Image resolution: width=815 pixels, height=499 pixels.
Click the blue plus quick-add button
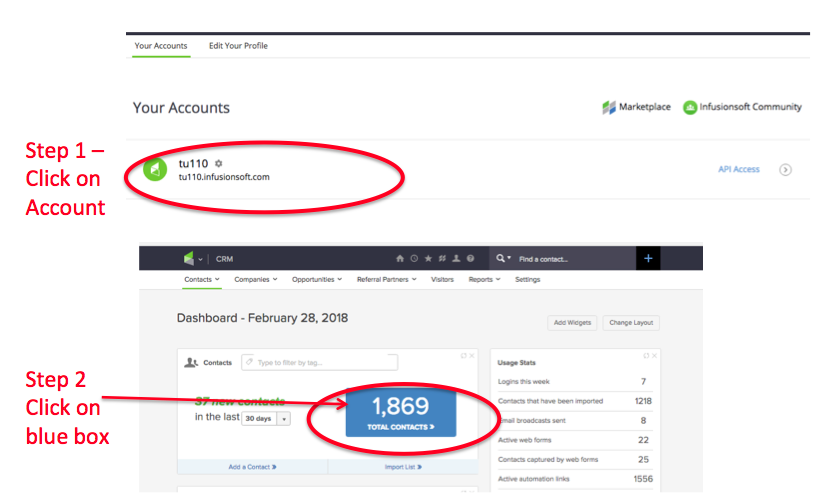coord(648,258)
